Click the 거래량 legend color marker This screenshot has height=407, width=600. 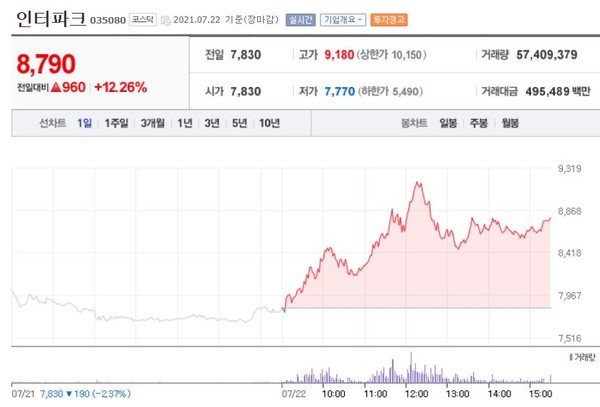click(x=571, y=357)
